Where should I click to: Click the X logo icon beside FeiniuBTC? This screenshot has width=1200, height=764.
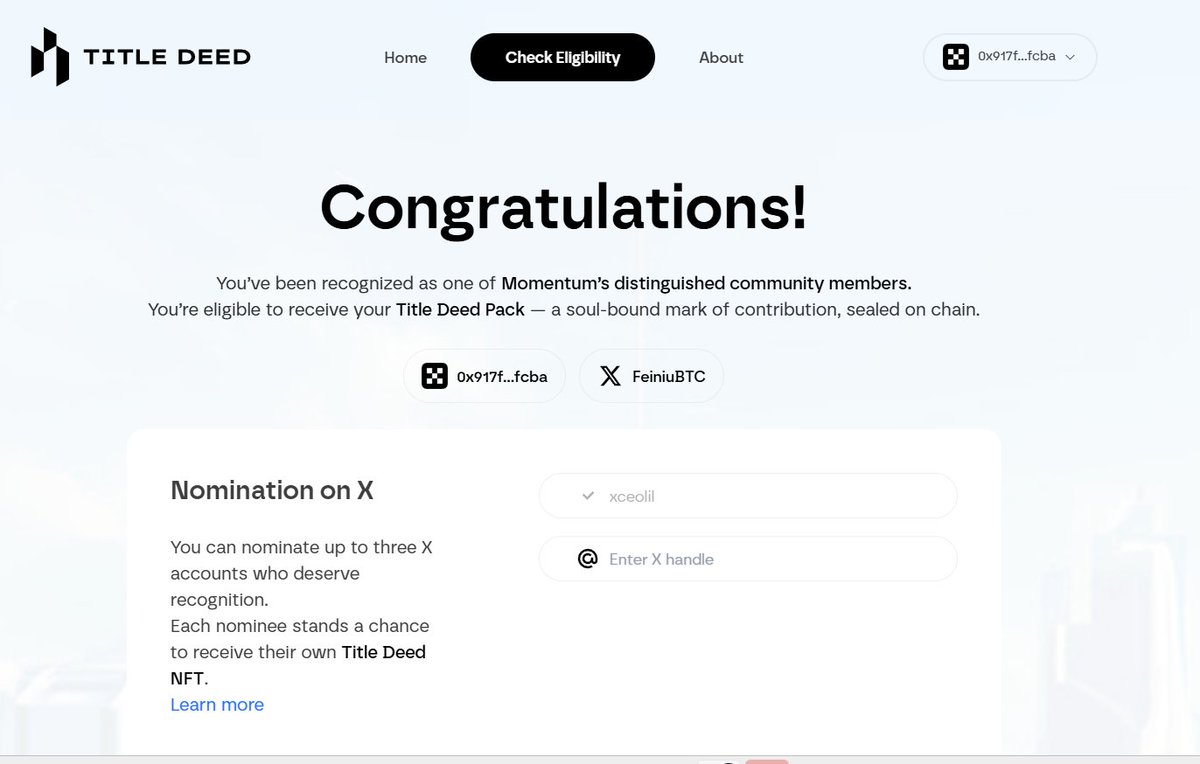(610, 377)
